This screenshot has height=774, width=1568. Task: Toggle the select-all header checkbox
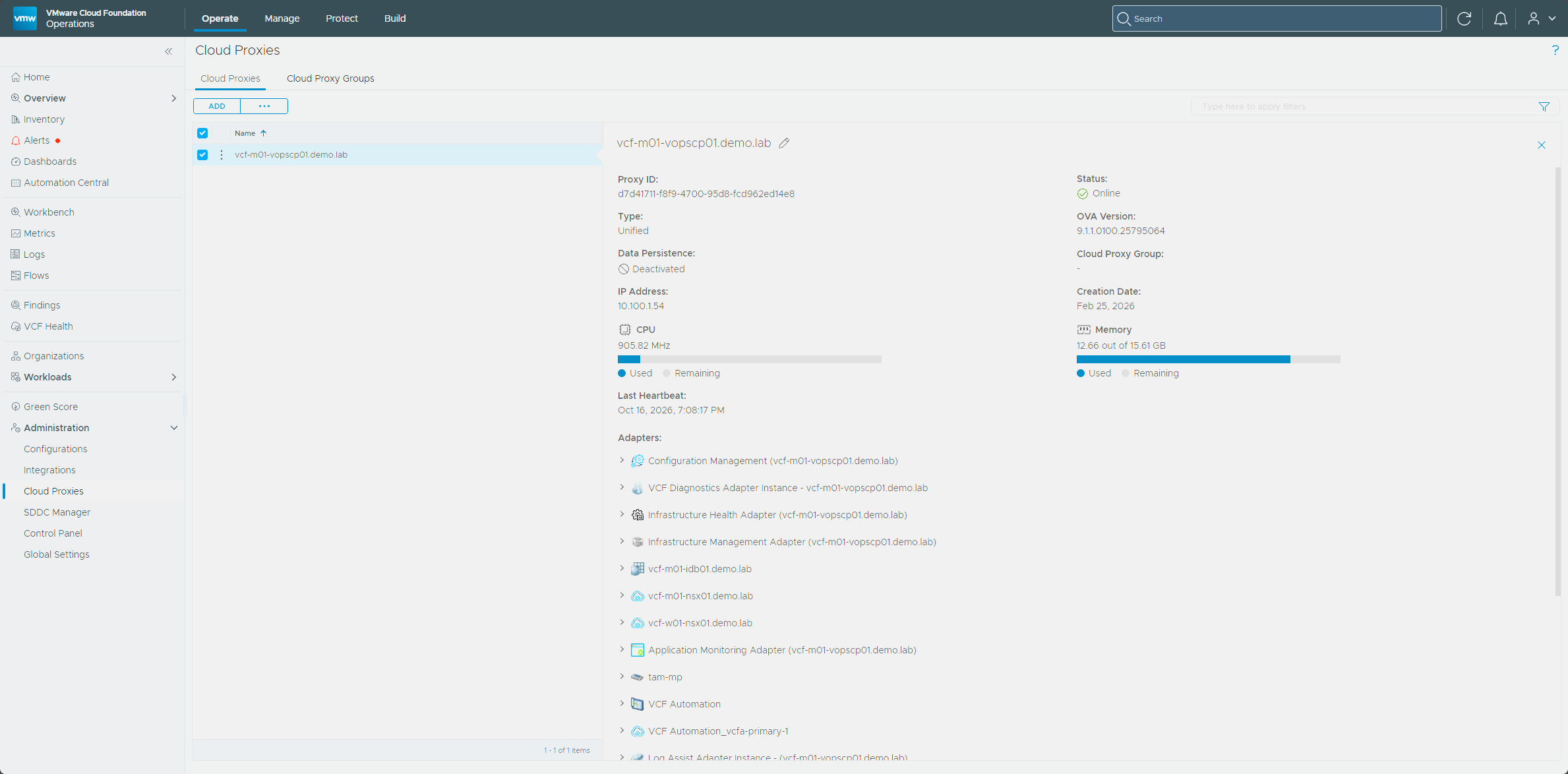[202, 133]
